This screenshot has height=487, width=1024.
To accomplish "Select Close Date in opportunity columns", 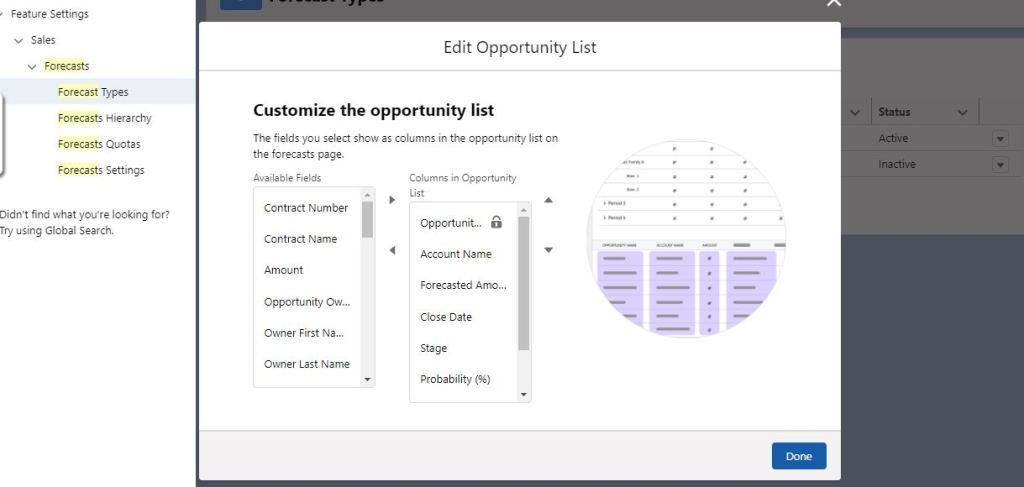I will tap(446, 317).
